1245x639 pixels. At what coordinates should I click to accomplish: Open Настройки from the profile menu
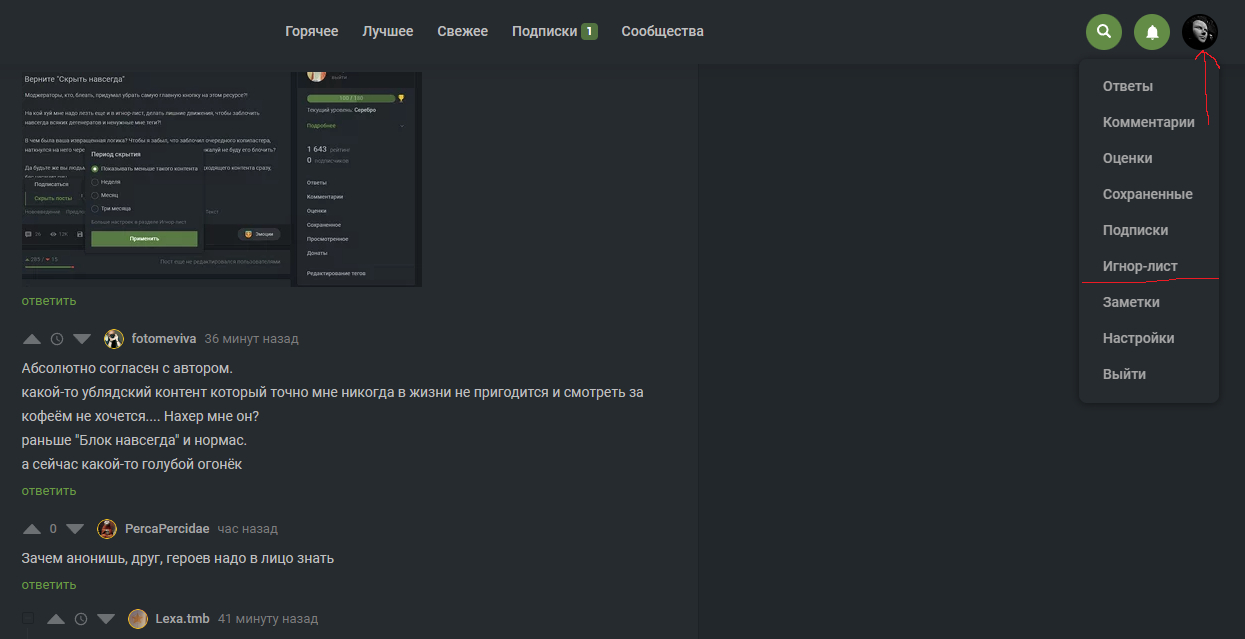[1138, 338]
